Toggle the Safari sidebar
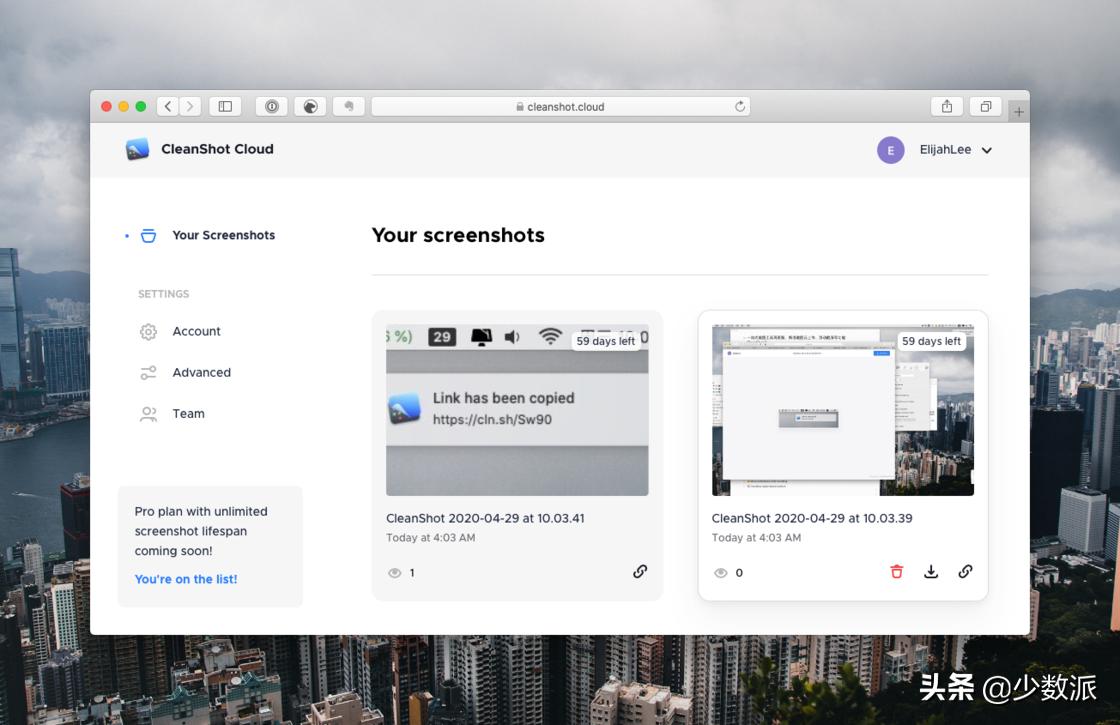 coord(225,107)
